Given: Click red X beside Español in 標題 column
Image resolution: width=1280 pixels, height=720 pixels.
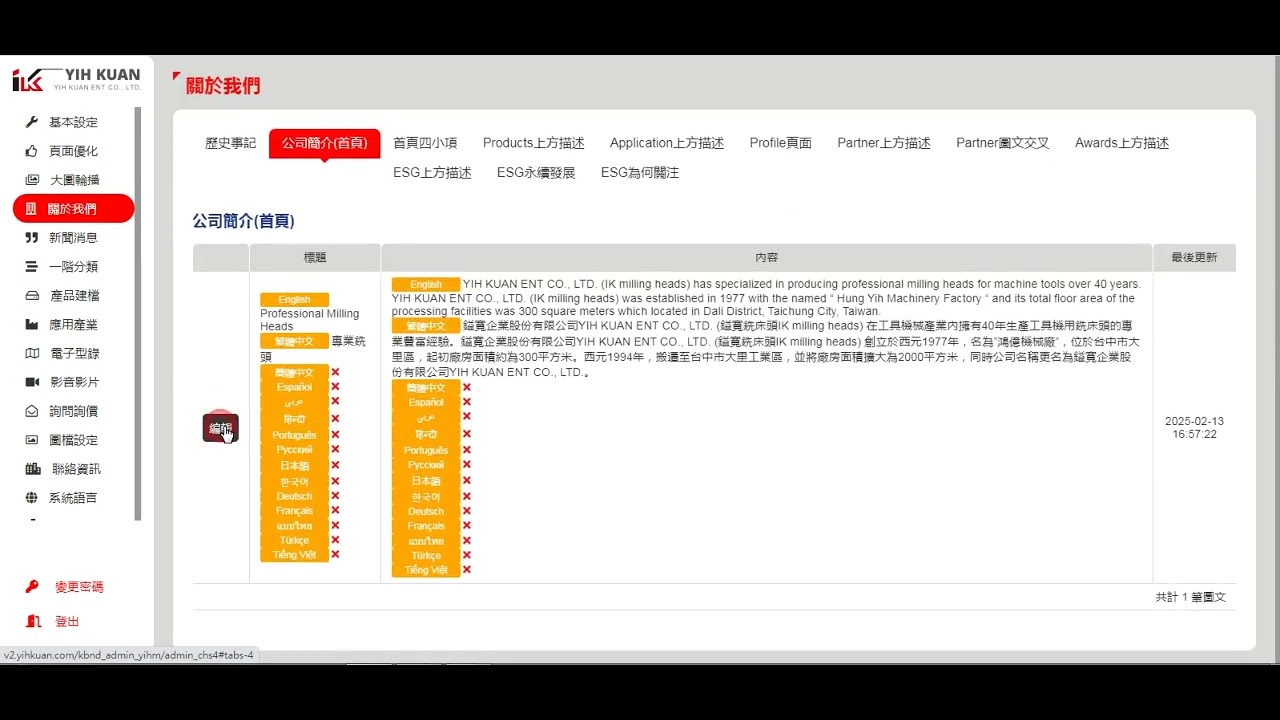Looking at the screenshot, I should tap(335, 387).
